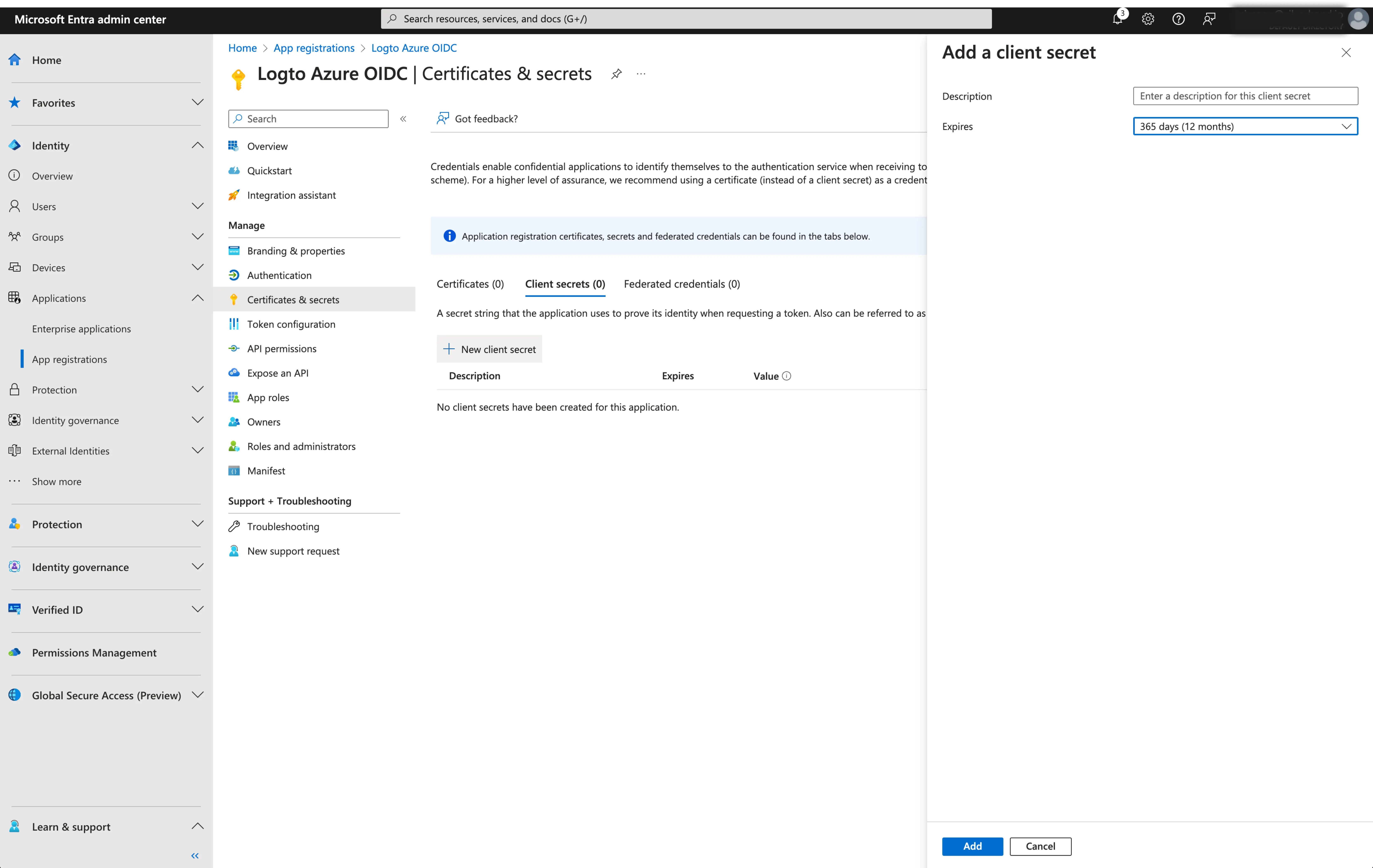This screenshot has height=868, width=1373.
Task: Click the Description input field
Action: (1246, 95)
